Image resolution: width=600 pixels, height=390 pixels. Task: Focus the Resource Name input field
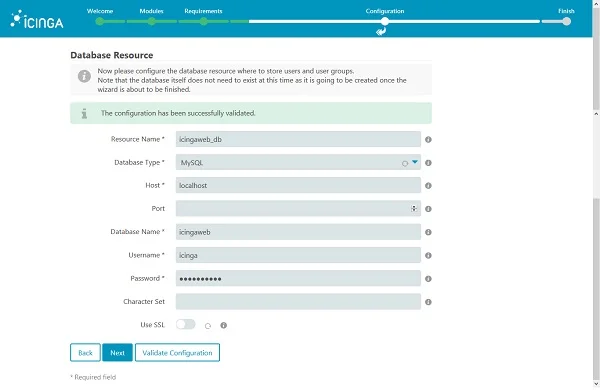tap(298, 139)
